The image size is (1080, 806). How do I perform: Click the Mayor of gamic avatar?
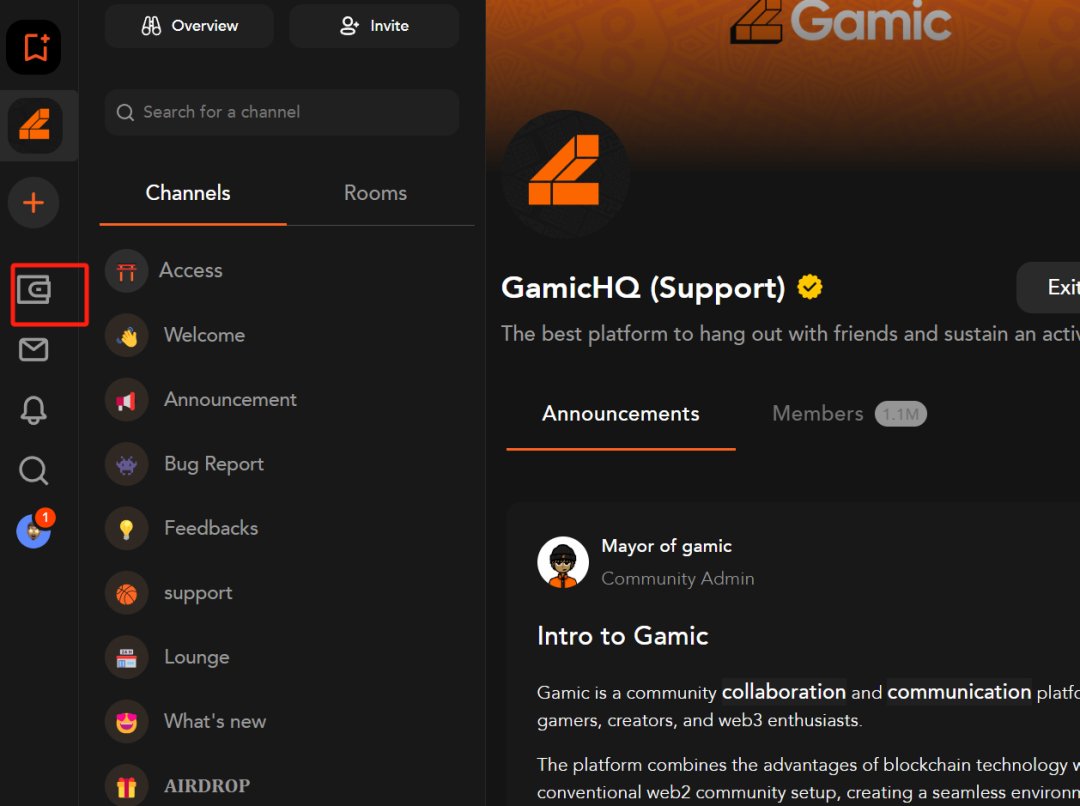[x=563, y=562]
